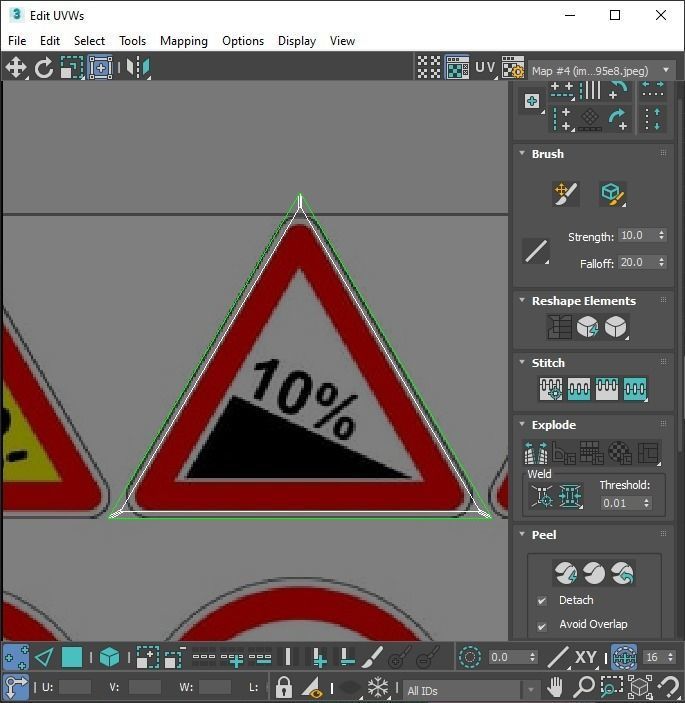Click the Mirror Horizontal tool
This screenshot has width=685, height=703.
coord(138,68)
